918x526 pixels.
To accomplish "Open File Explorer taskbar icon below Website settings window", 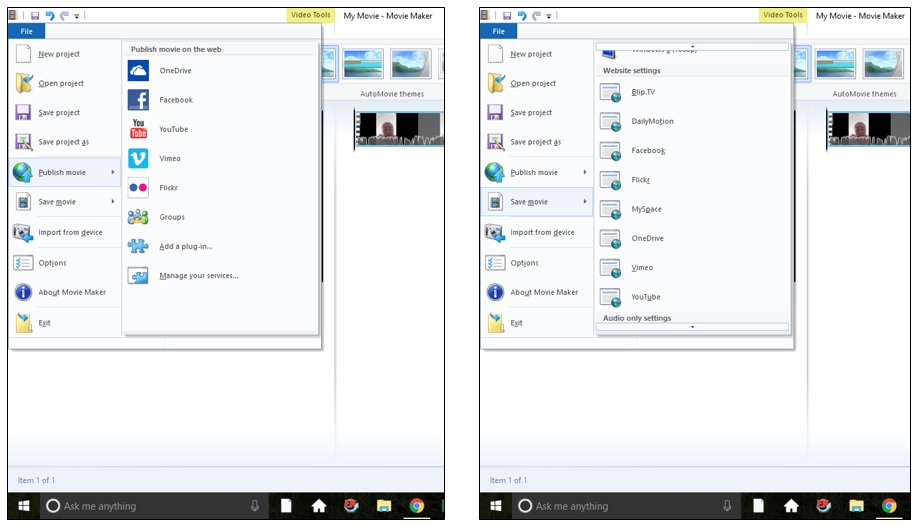I will pos(856,506).
